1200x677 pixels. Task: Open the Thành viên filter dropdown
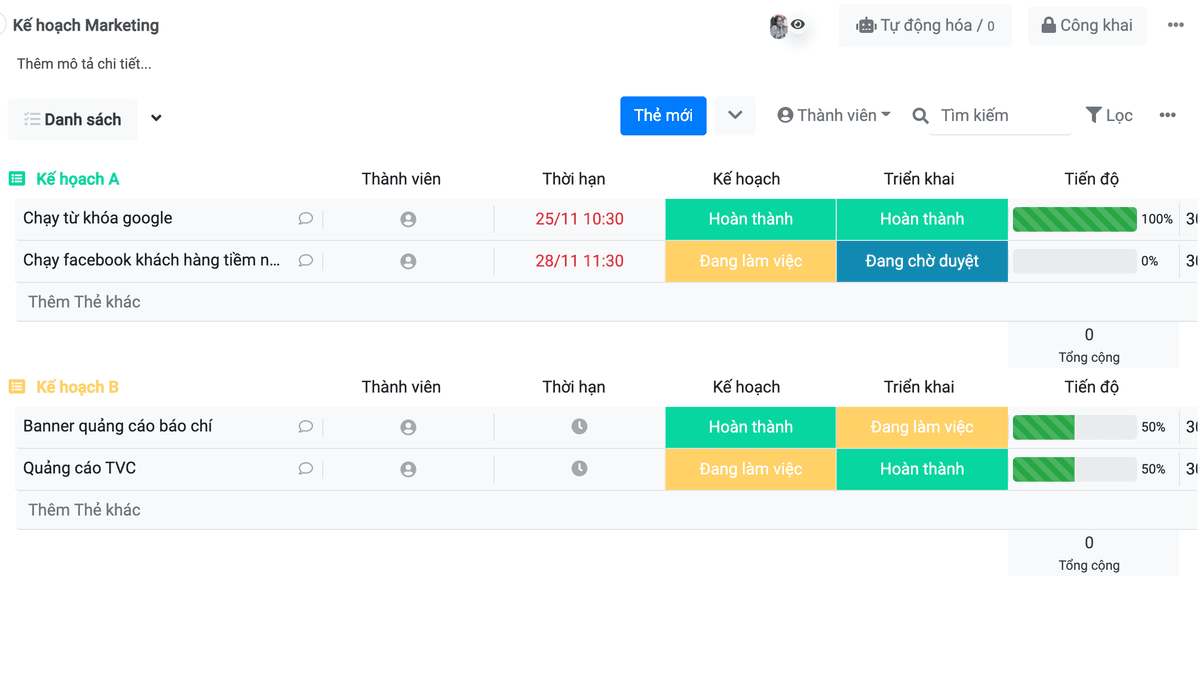[834, 116]
